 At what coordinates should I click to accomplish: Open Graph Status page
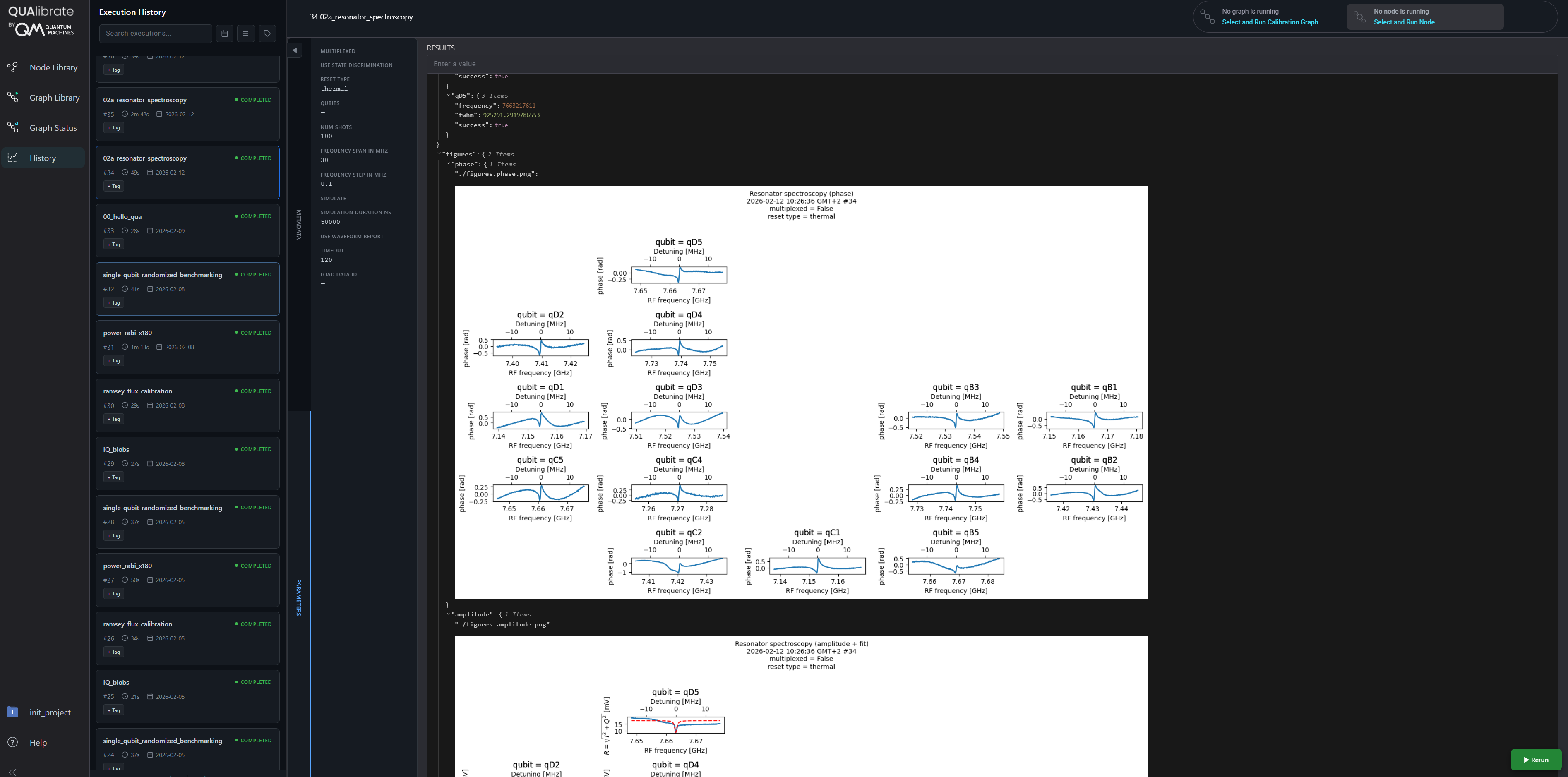pos(53,128)
